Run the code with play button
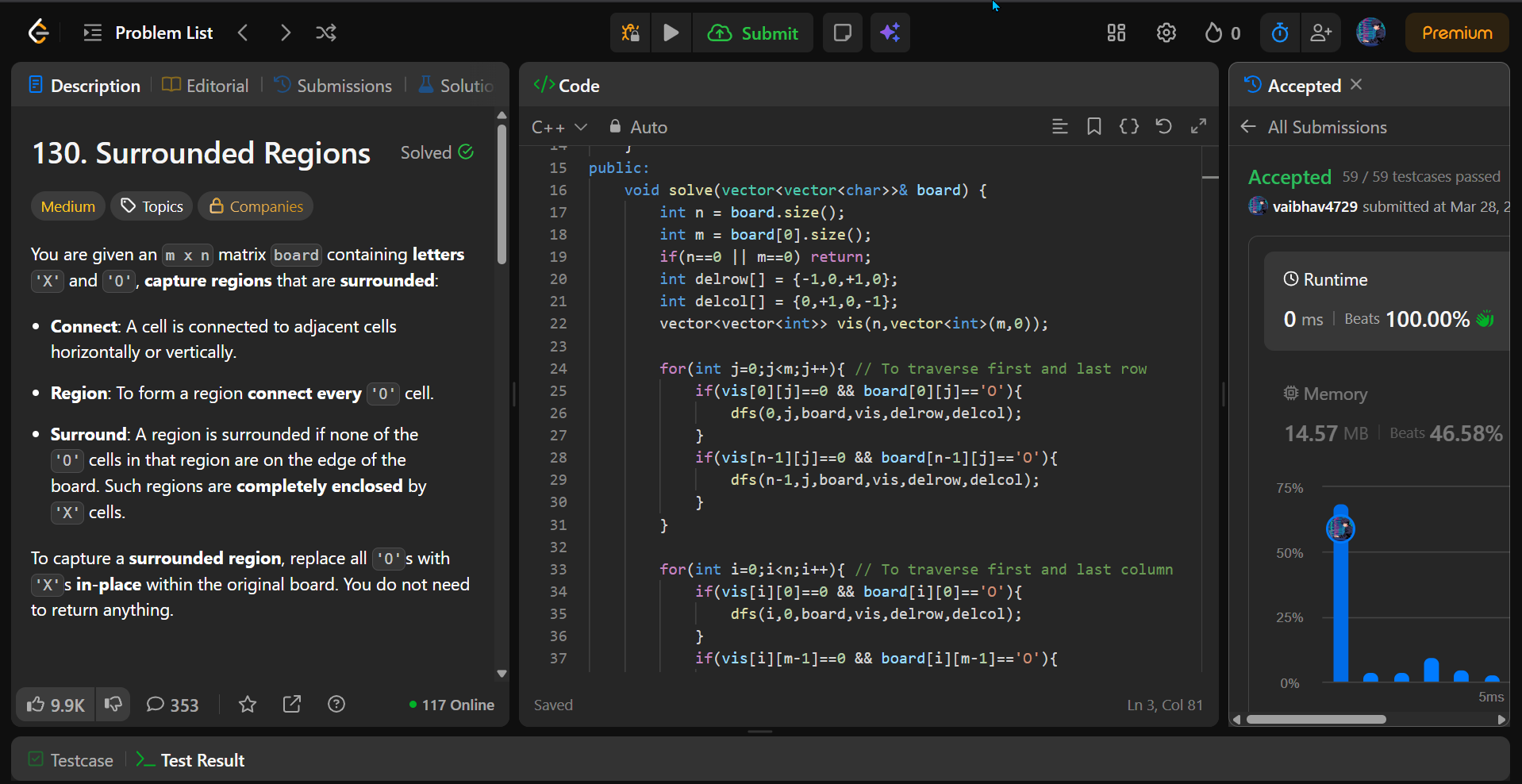This screenshot has height=784, width=1522. (x=671, y=33)
